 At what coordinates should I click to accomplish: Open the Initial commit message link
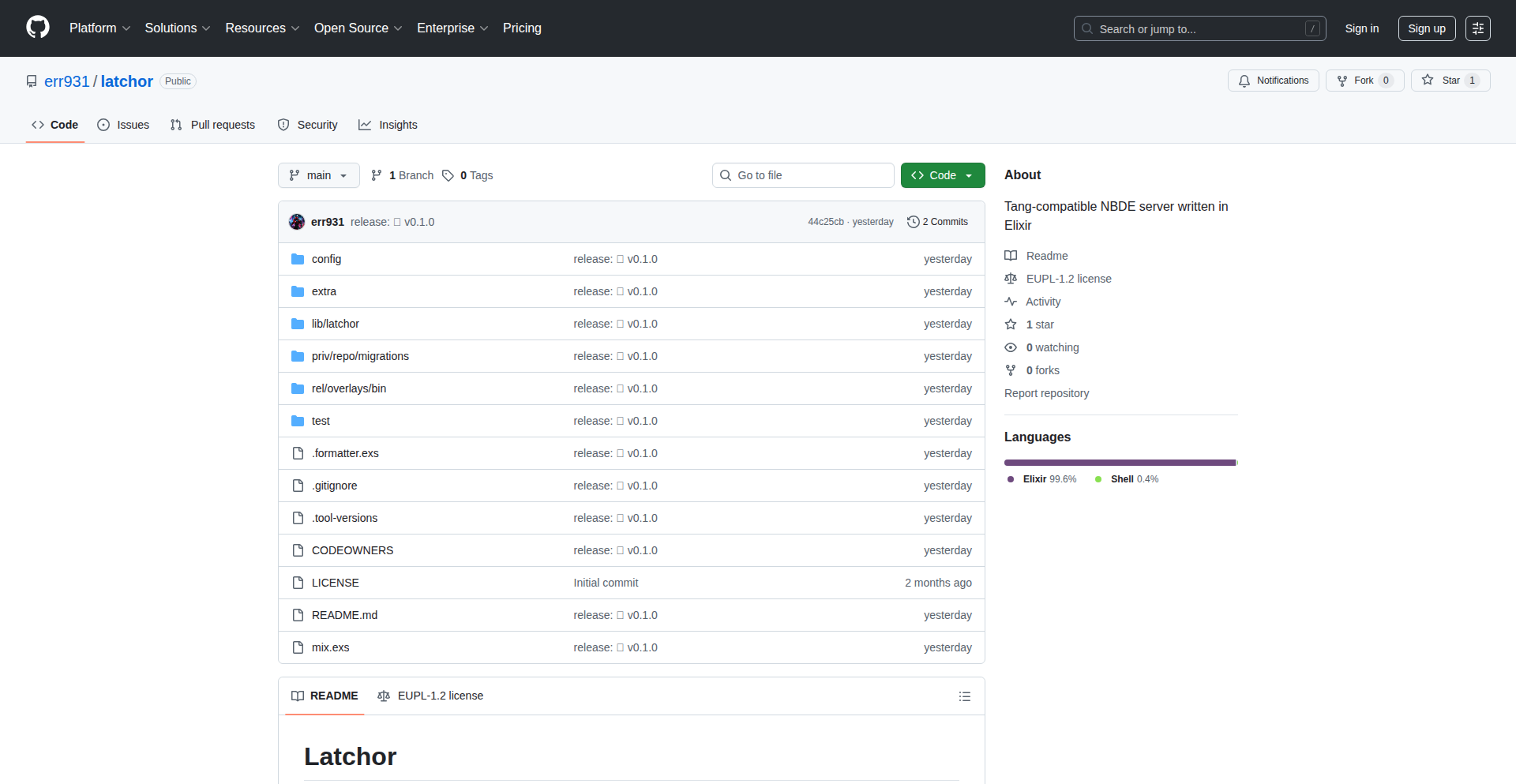[606, 583]
